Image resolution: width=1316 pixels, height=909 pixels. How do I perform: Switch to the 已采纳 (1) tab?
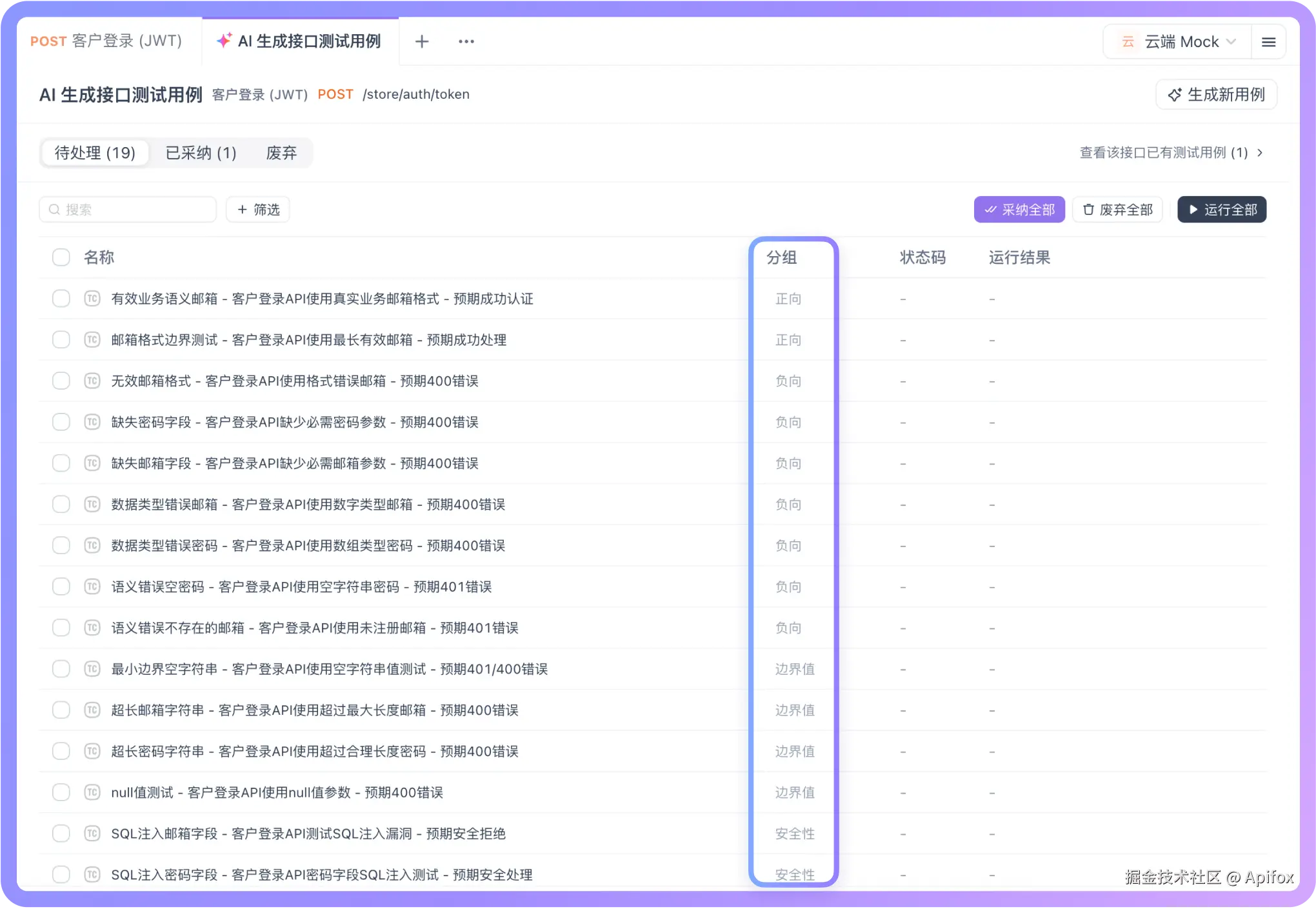201,153
